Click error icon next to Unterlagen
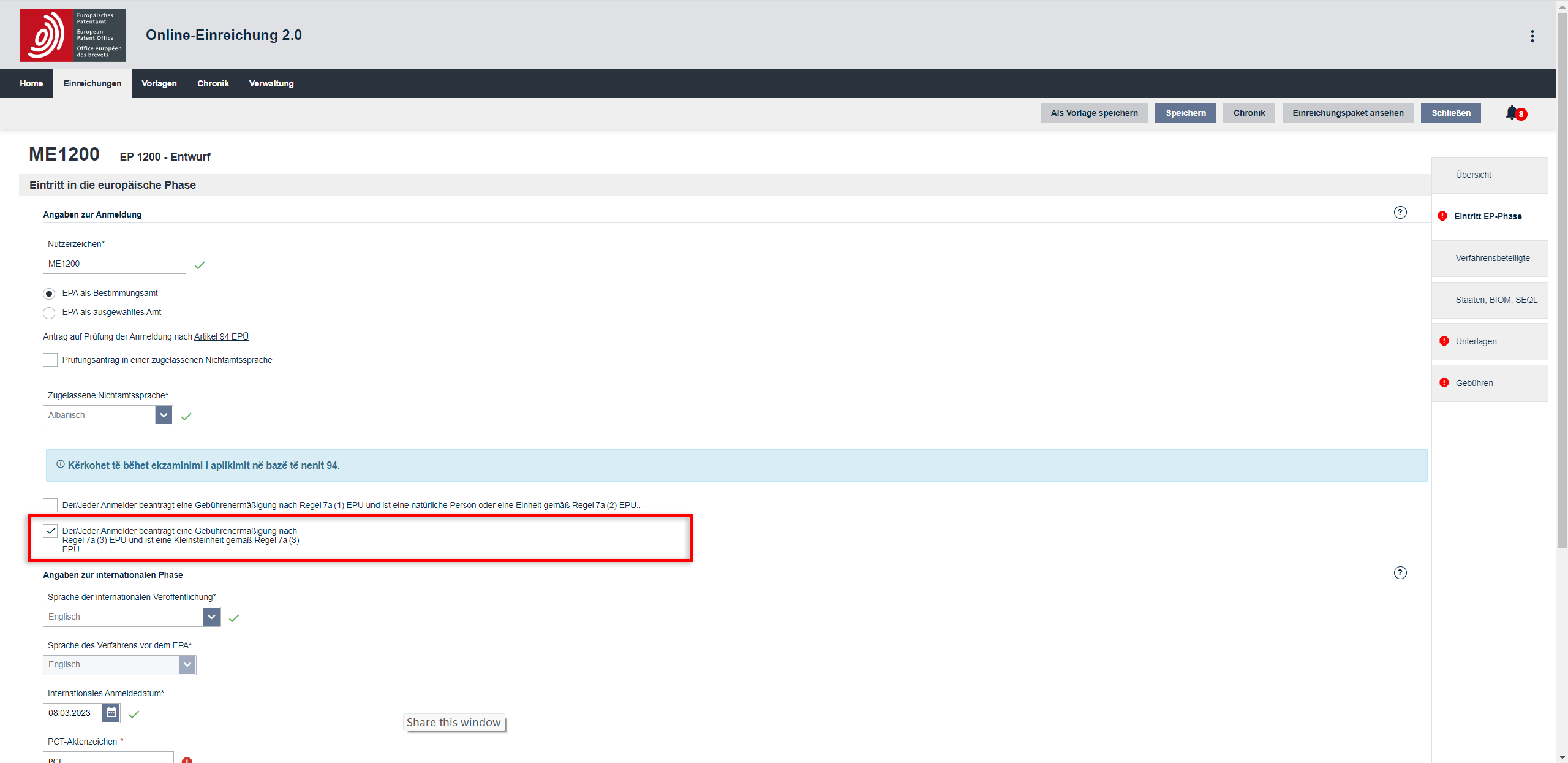1568x763 pixels. click(x=1444, y=341)
